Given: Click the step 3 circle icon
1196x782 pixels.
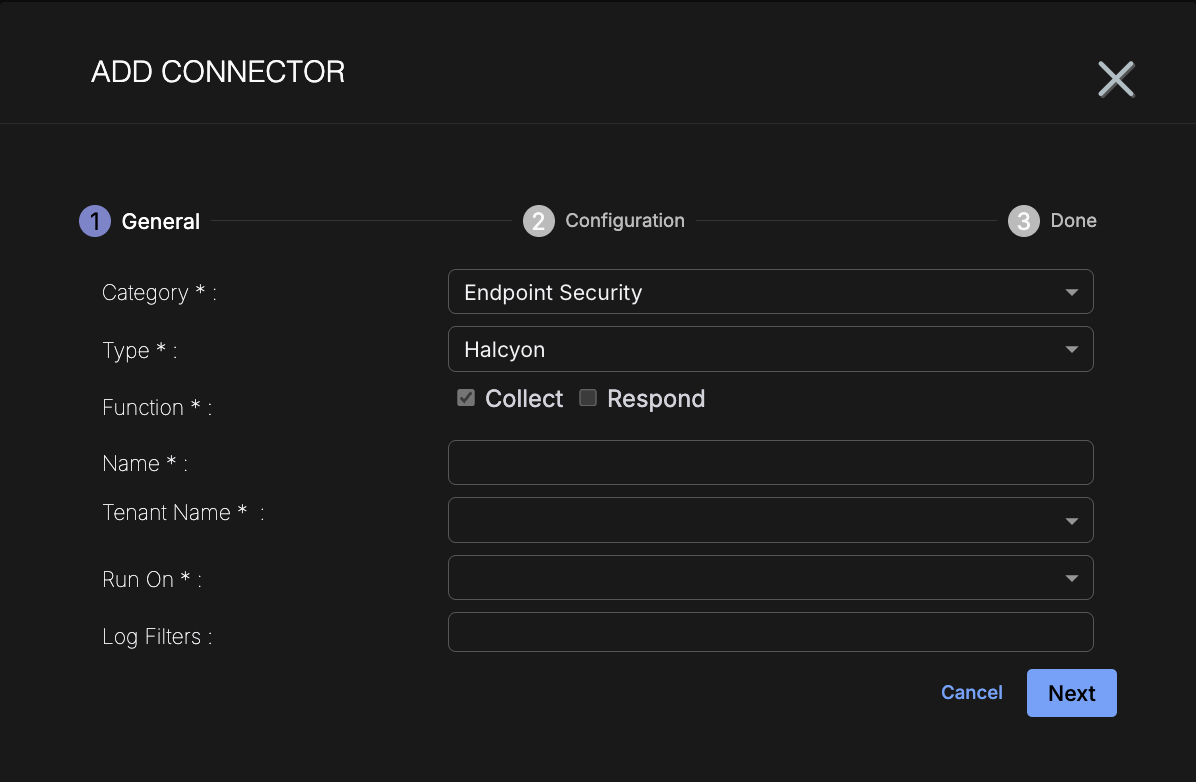Looking at the screenshot, I should tap(1023, 221).
